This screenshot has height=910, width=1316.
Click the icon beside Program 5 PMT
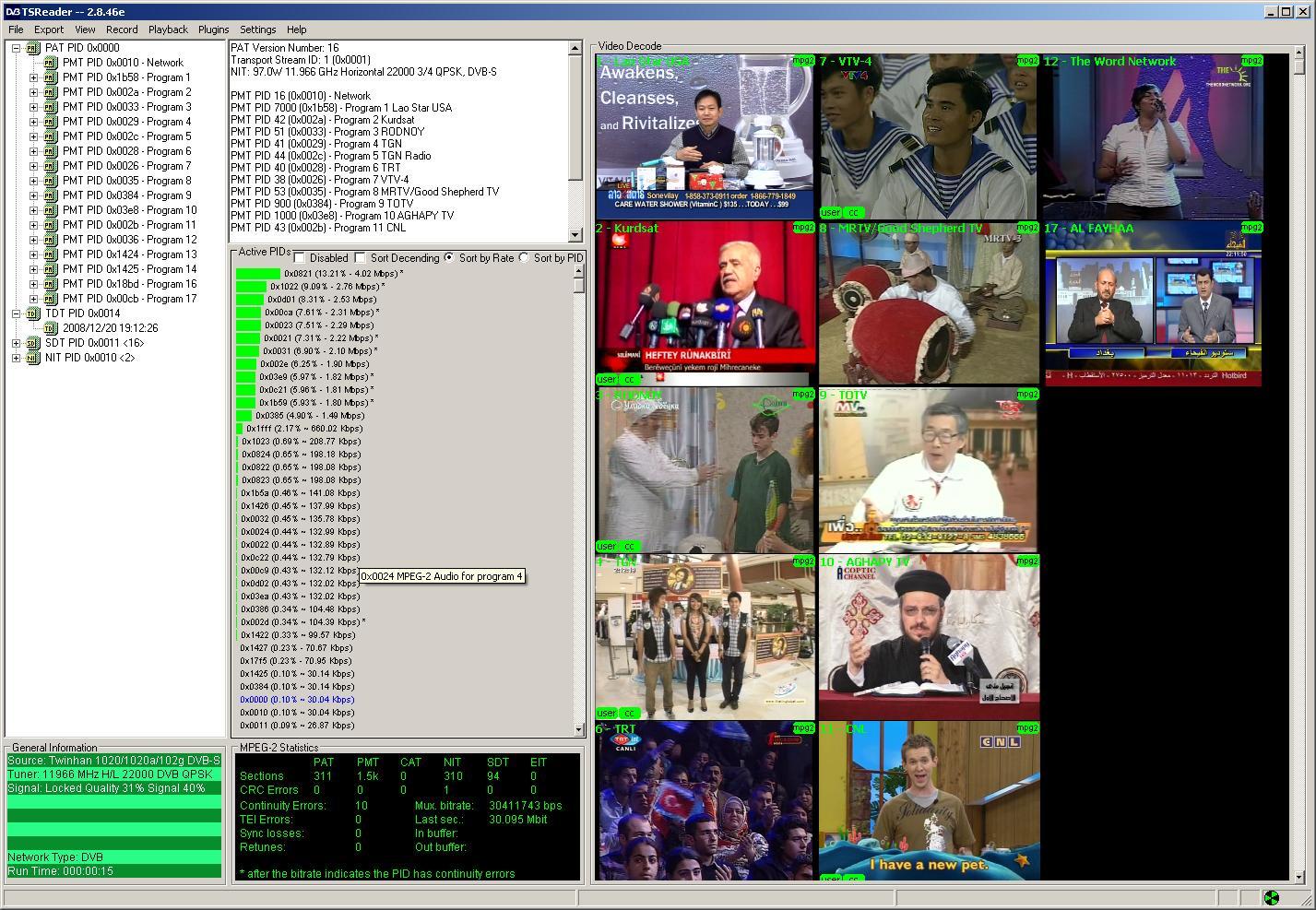point(51,136)
